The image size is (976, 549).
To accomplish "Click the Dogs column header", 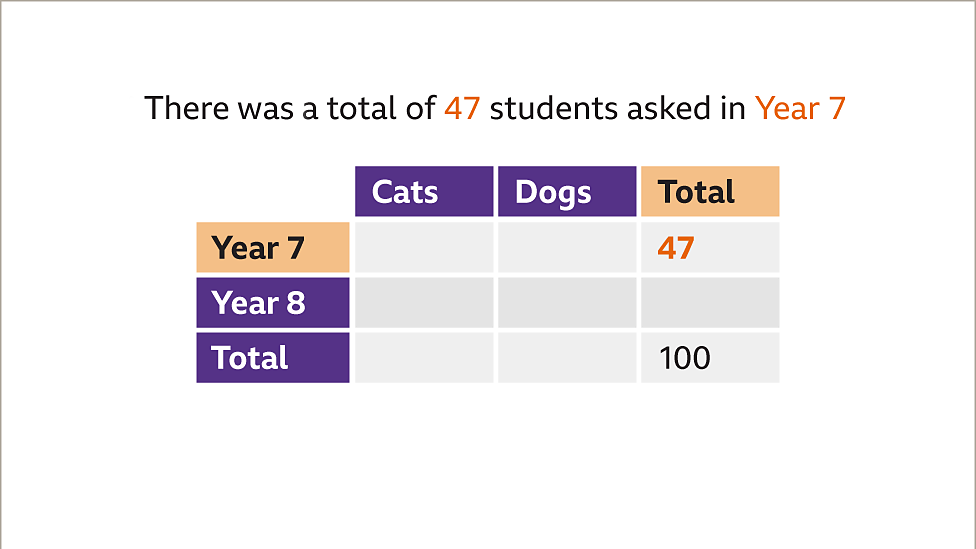I will click(566, 192).
